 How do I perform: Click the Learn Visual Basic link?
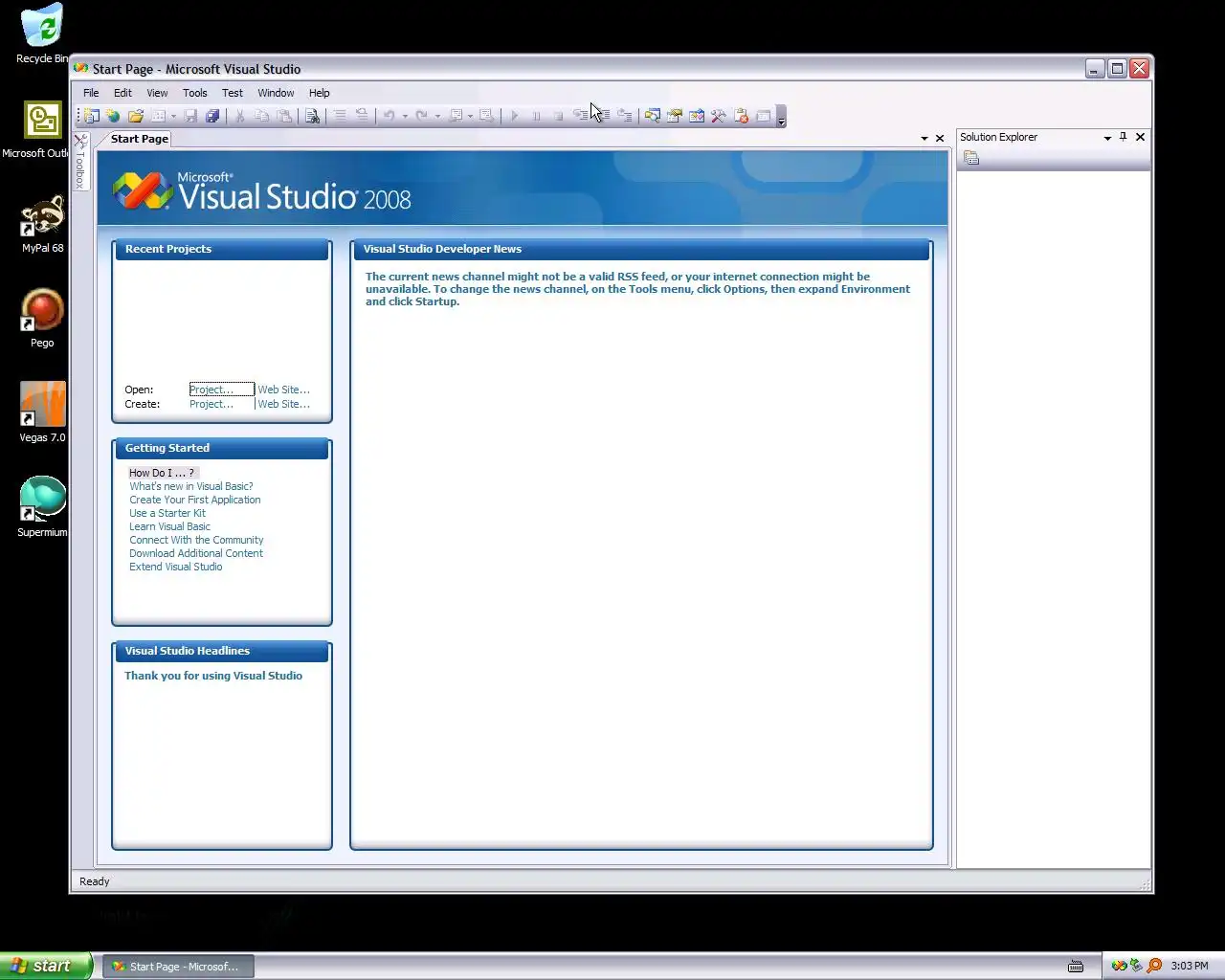click(x=169, y=526)
